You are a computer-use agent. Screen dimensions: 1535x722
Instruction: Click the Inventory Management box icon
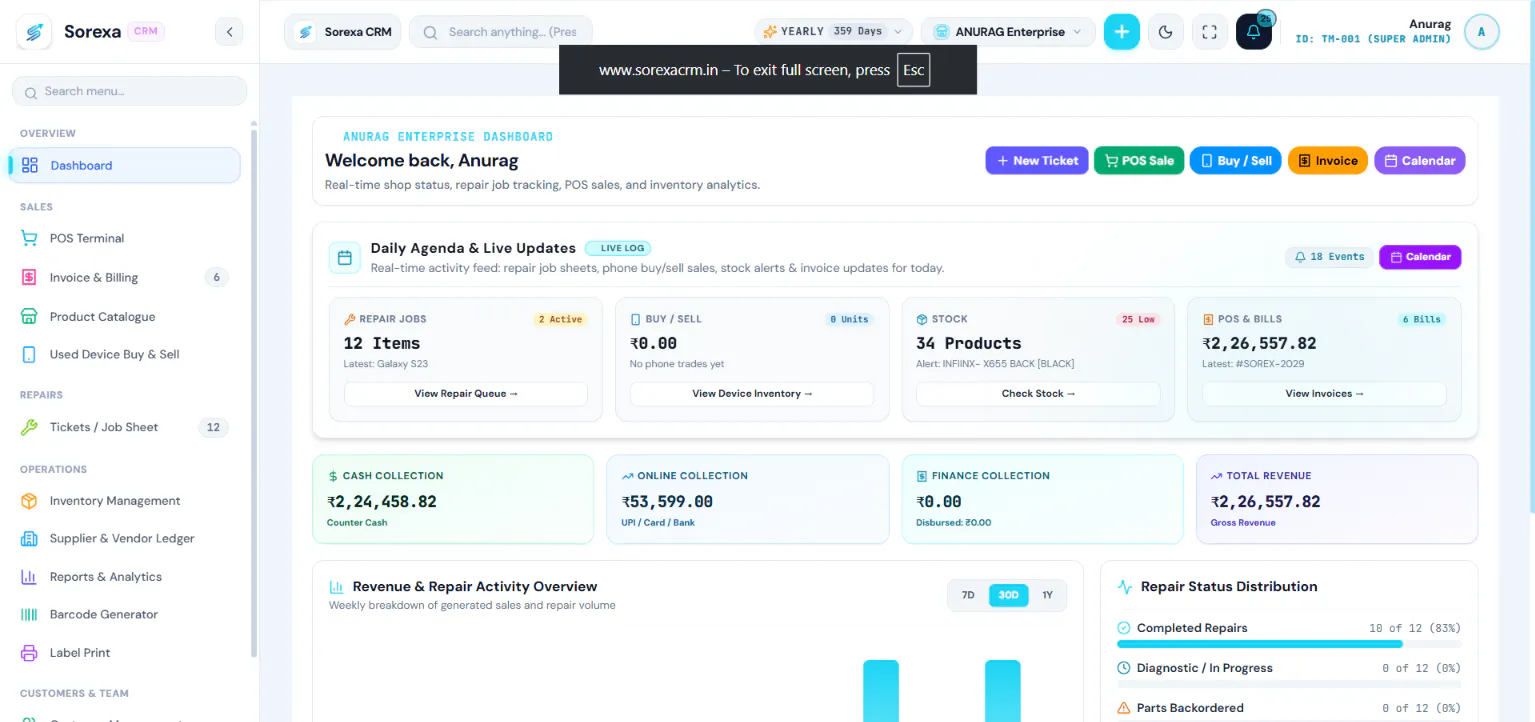coord(30,501)
